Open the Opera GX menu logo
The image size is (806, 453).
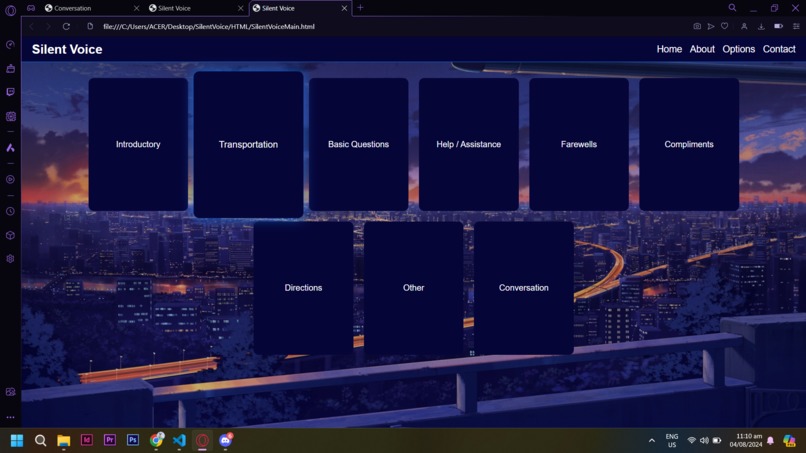click(10, 10)
